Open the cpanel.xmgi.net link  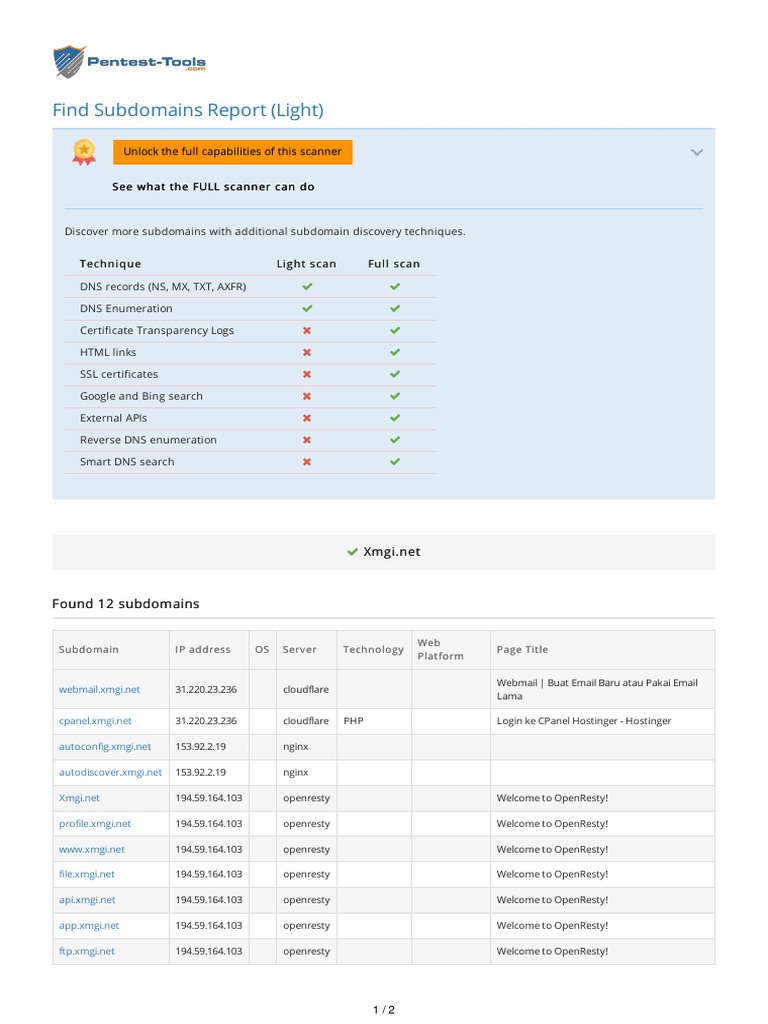click(95, 720)
